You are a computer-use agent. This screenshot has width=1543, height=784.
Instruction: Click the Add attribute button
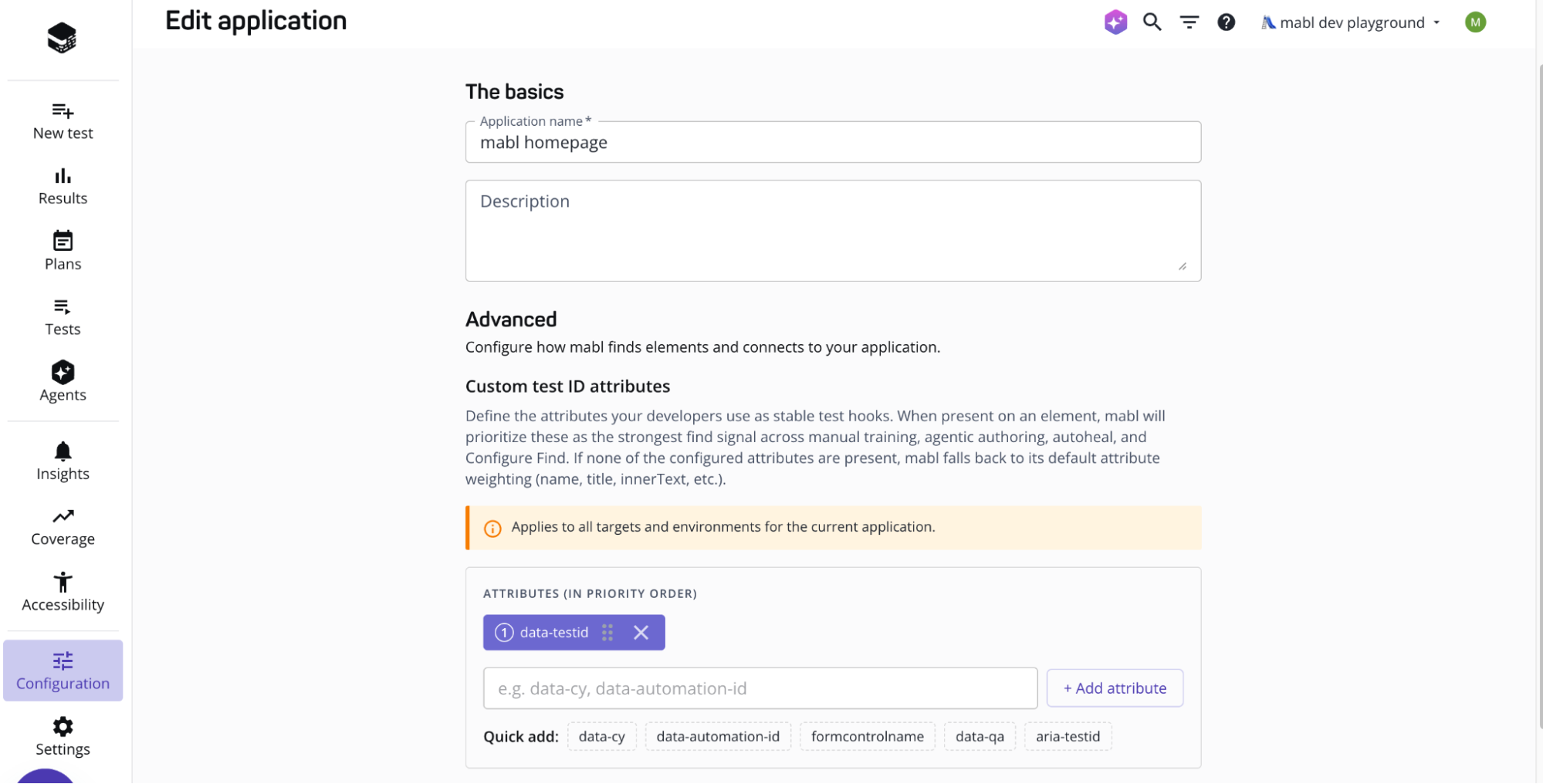coord(1115,688)
